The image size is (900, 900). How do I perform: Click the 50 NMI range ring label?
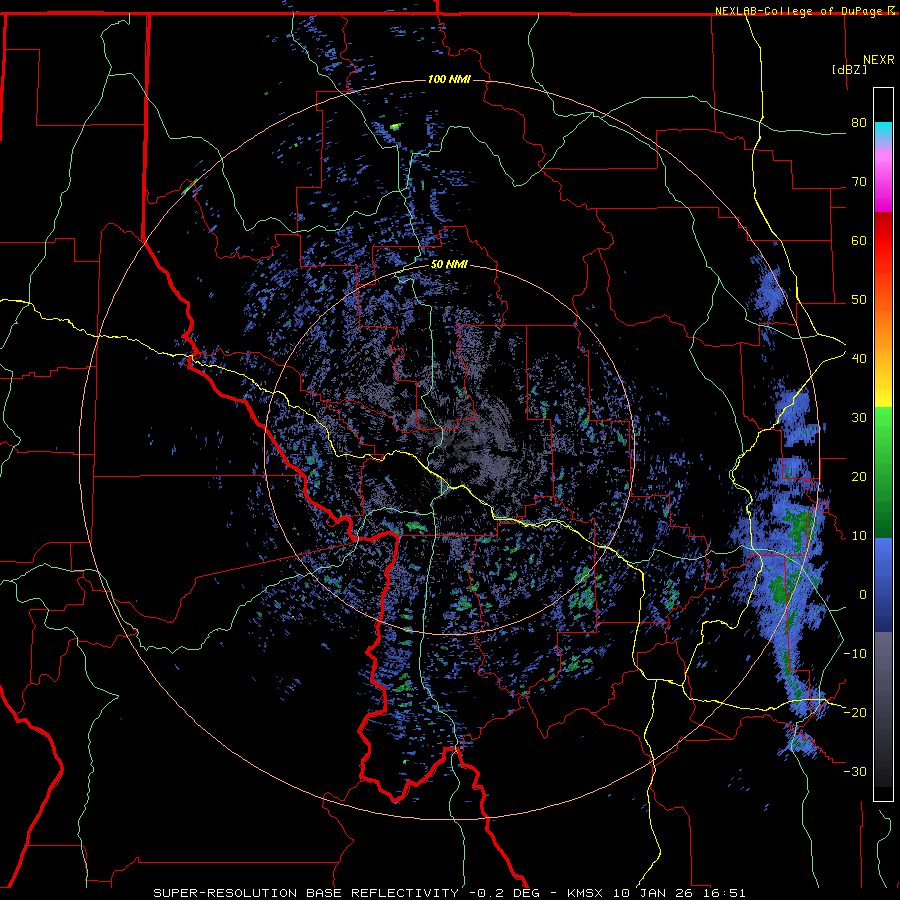tap(449, 265)
